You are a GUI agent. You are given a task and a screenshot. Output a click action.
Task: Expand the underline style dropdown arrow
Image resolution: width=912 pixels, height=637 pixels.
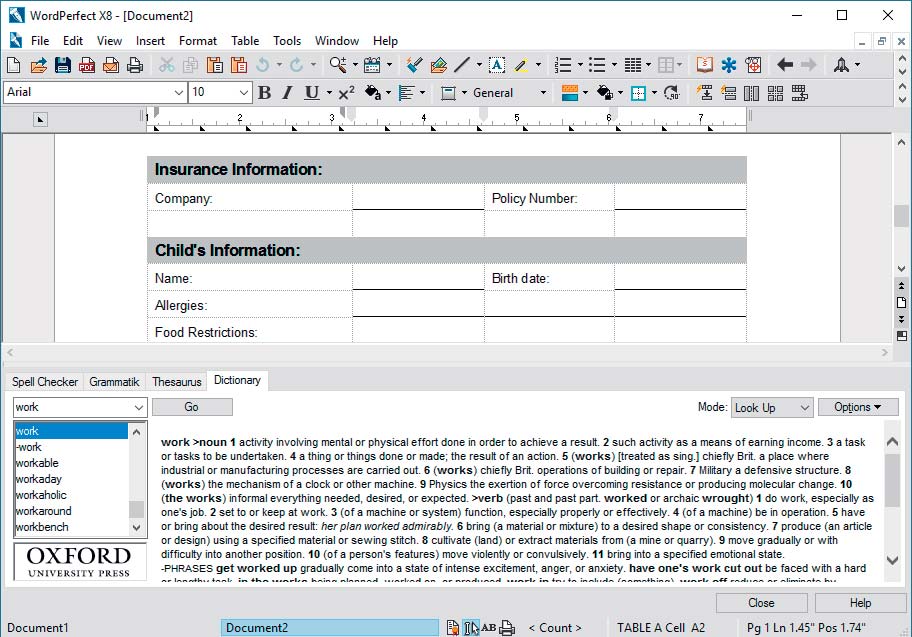[329, 93]
